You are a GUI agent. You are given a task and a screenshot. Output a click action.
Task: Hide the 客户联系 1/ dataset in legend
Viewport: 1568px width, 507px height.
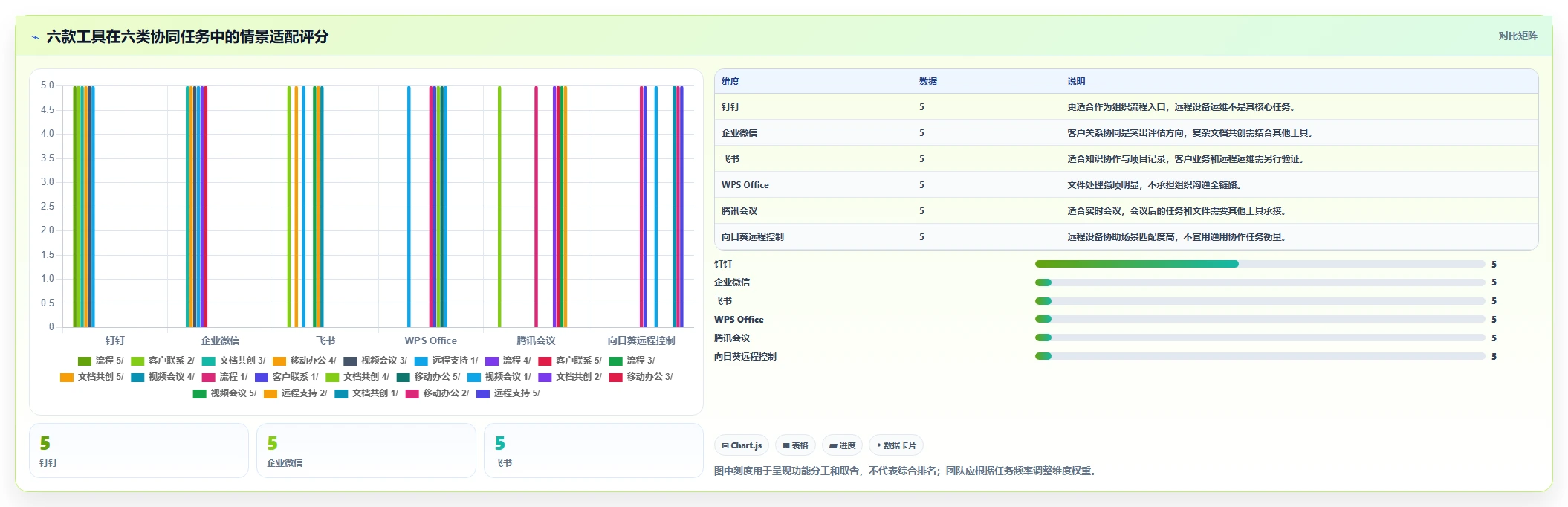pos(286,377)
